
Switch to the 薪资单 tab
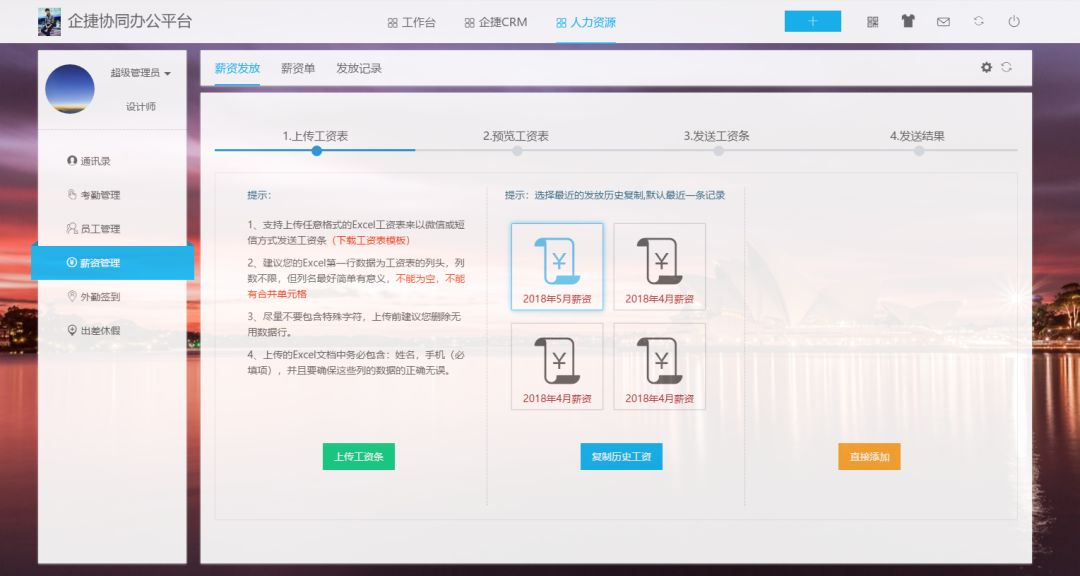tap(298, 68)
